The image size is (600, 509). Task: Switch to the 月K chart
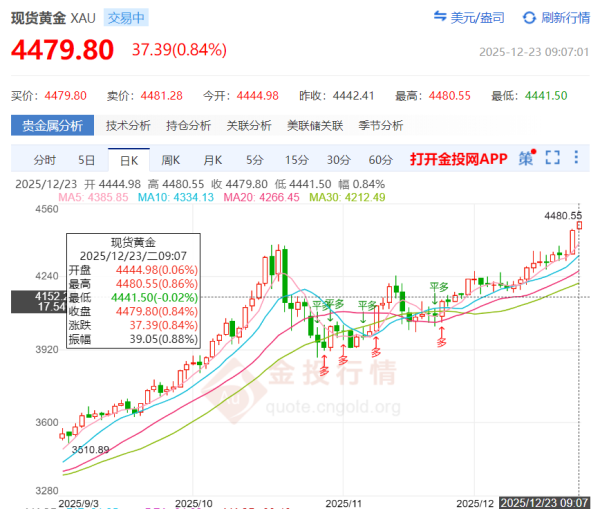213,160
